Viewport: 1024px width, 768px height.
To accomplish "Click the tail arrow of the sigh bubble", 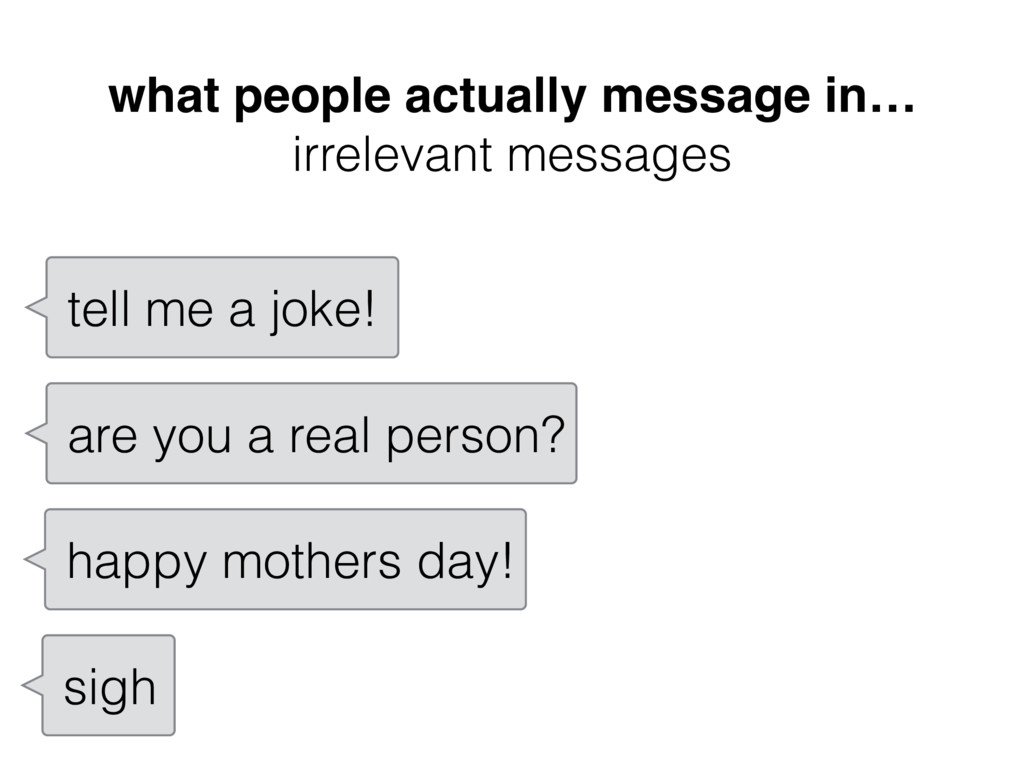I will (x=32, y=685).
